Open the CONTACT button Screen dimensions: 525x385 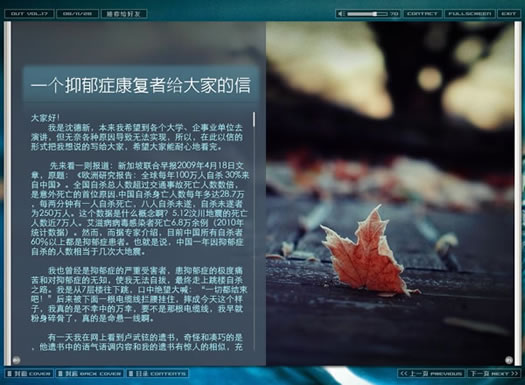[422, 14]
